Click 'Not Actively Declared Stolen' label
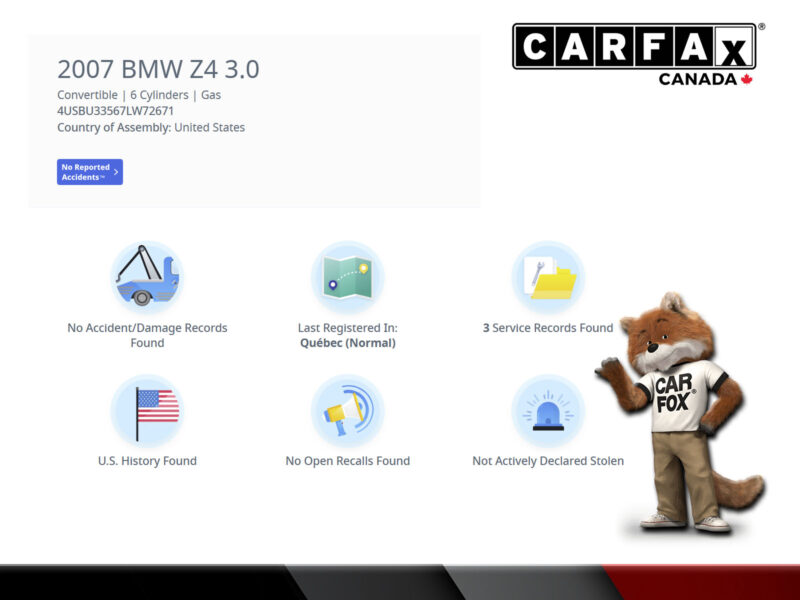This screenshot has width=800, height=600. [x=548, y=461]
